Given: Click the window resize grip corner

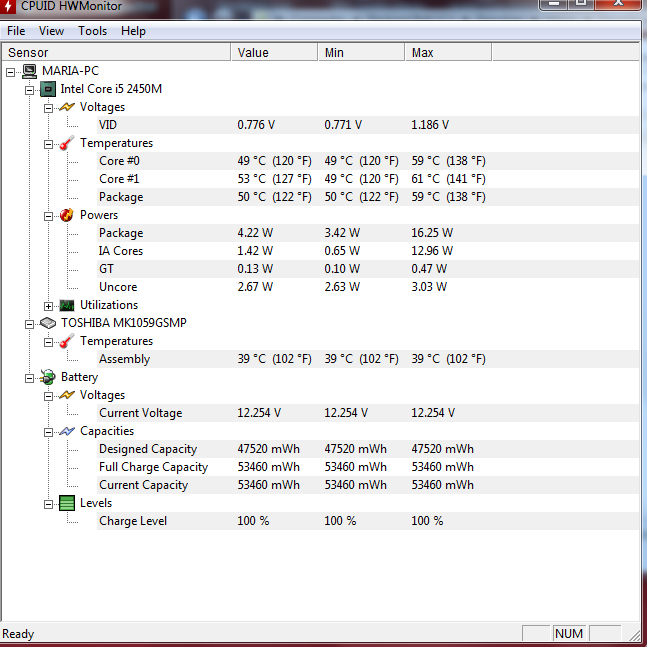Looking at the screenshot, I should coord(634,634).
